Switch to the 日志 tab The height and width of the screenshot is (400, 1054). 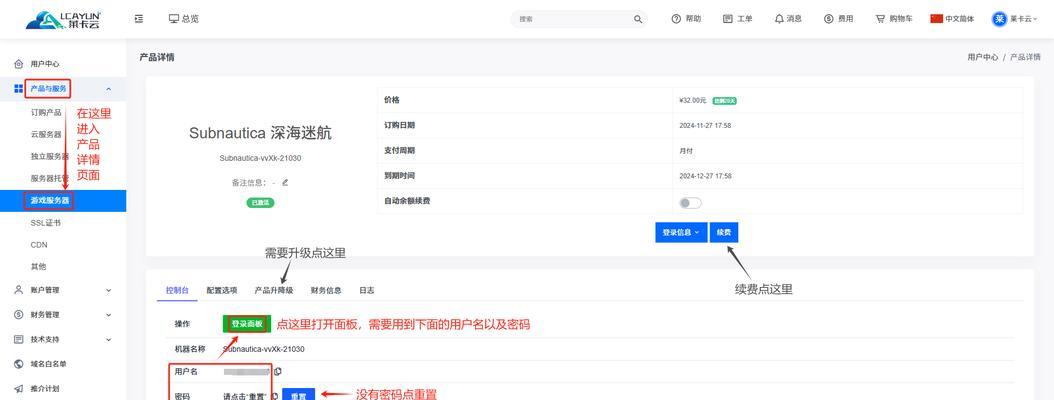366,290
